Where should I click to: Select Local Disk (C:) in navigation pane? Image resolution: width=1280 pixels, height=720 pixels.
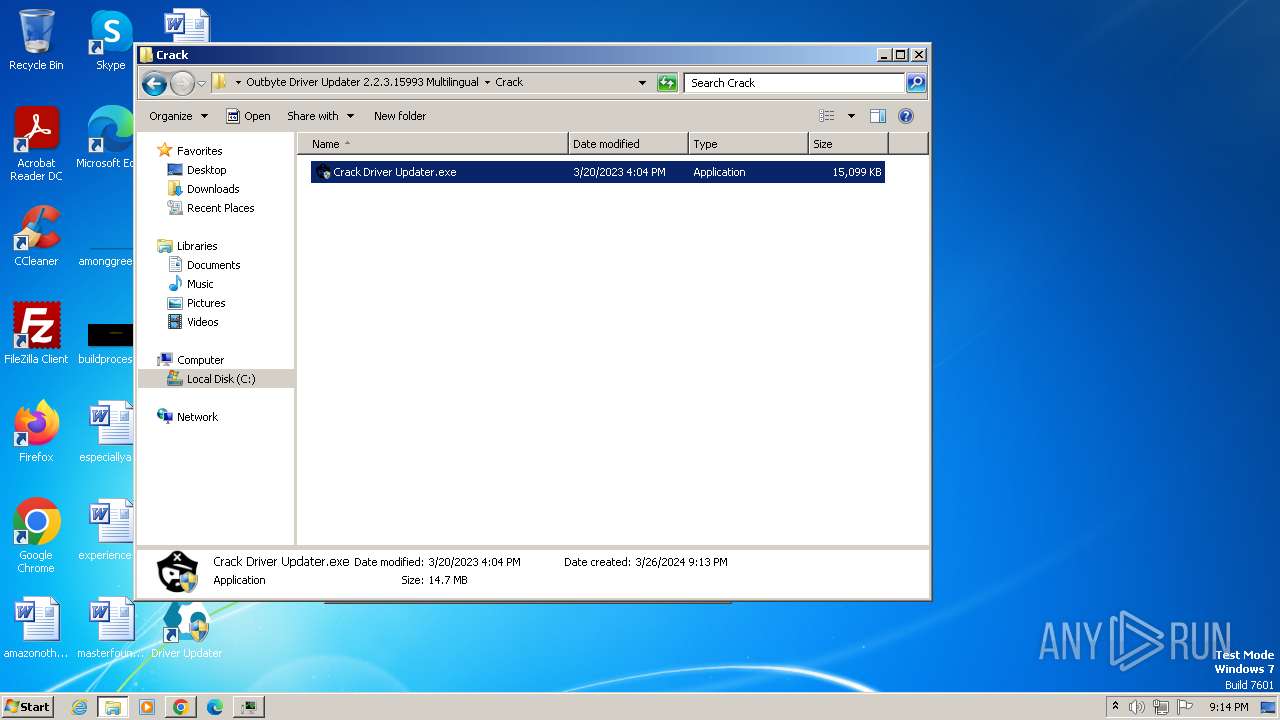[x=220, y=379]
